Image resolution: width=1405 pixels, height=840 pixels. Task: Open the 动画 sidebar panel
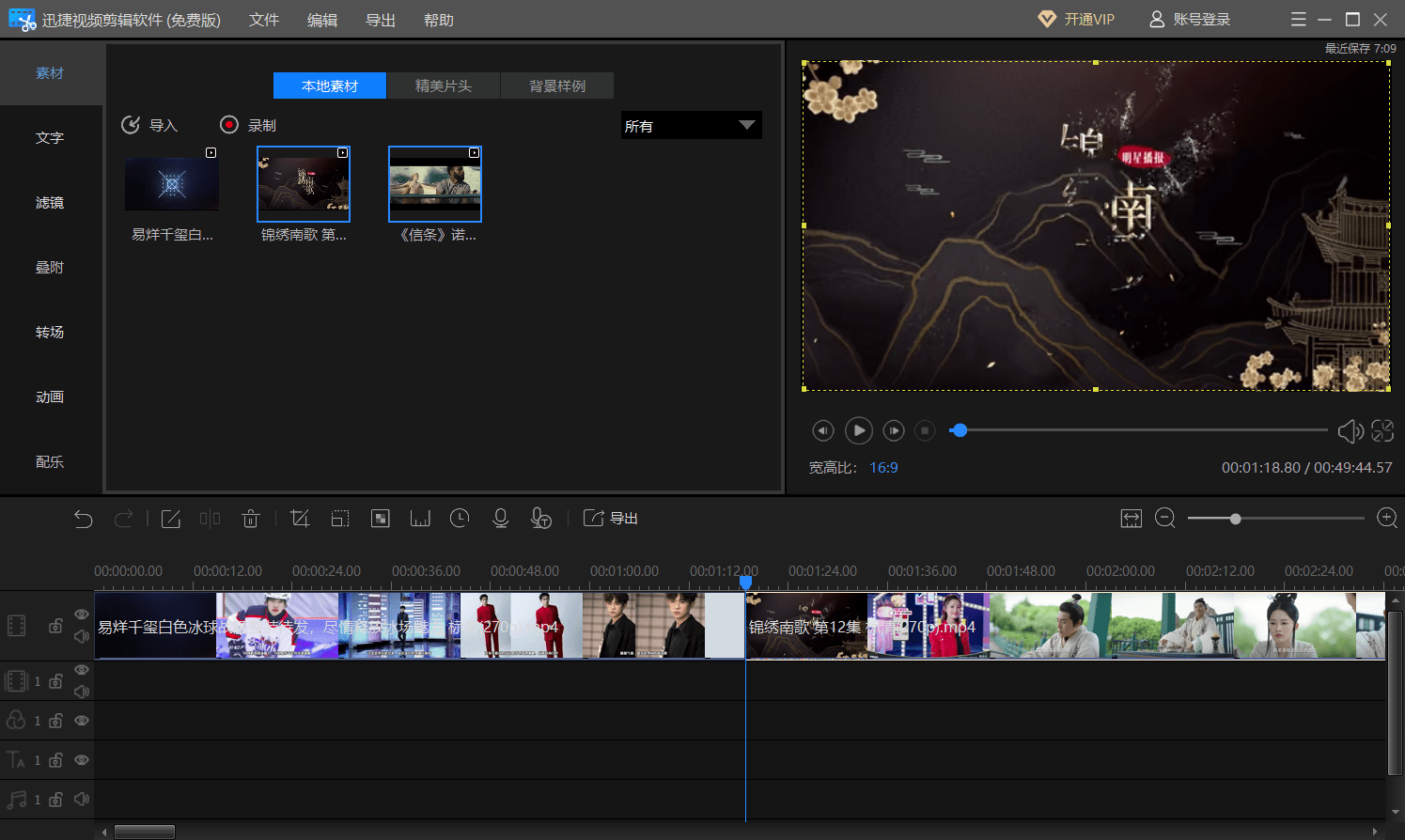click(x=50, y=397)
